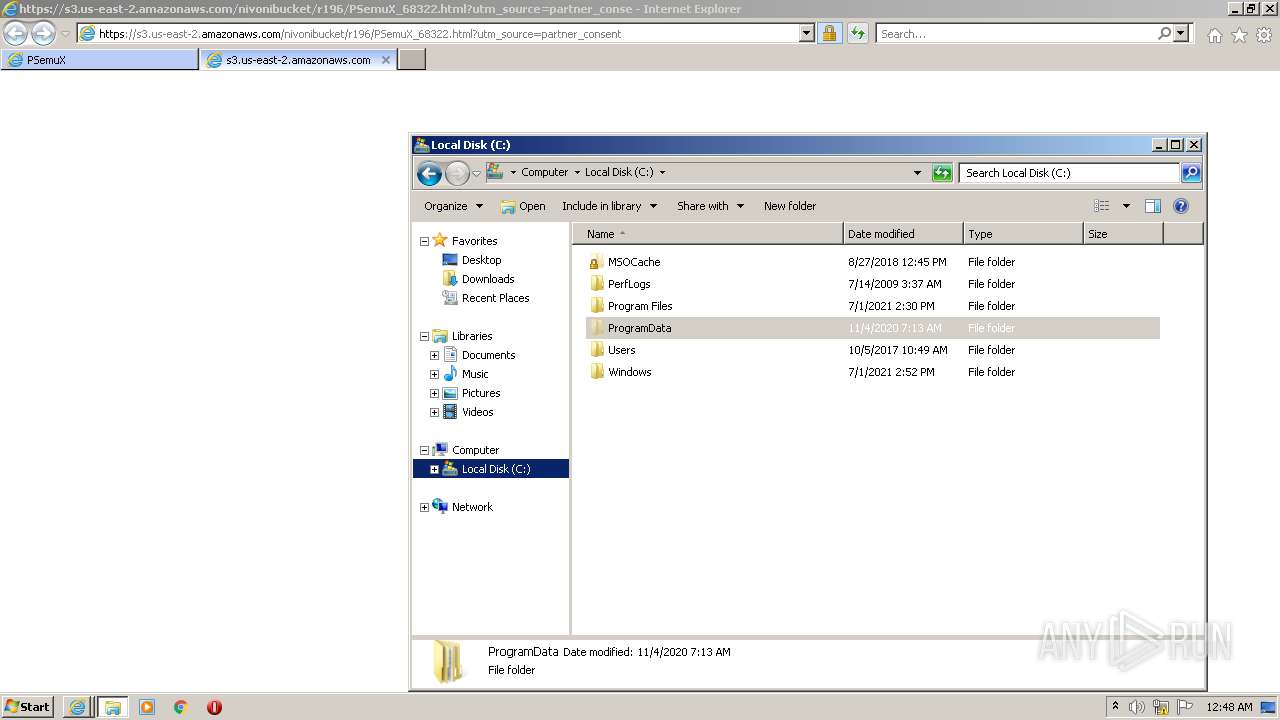Collapse the Libraries group
This screenshot has width=1280, height=720.
coord(424,336)
